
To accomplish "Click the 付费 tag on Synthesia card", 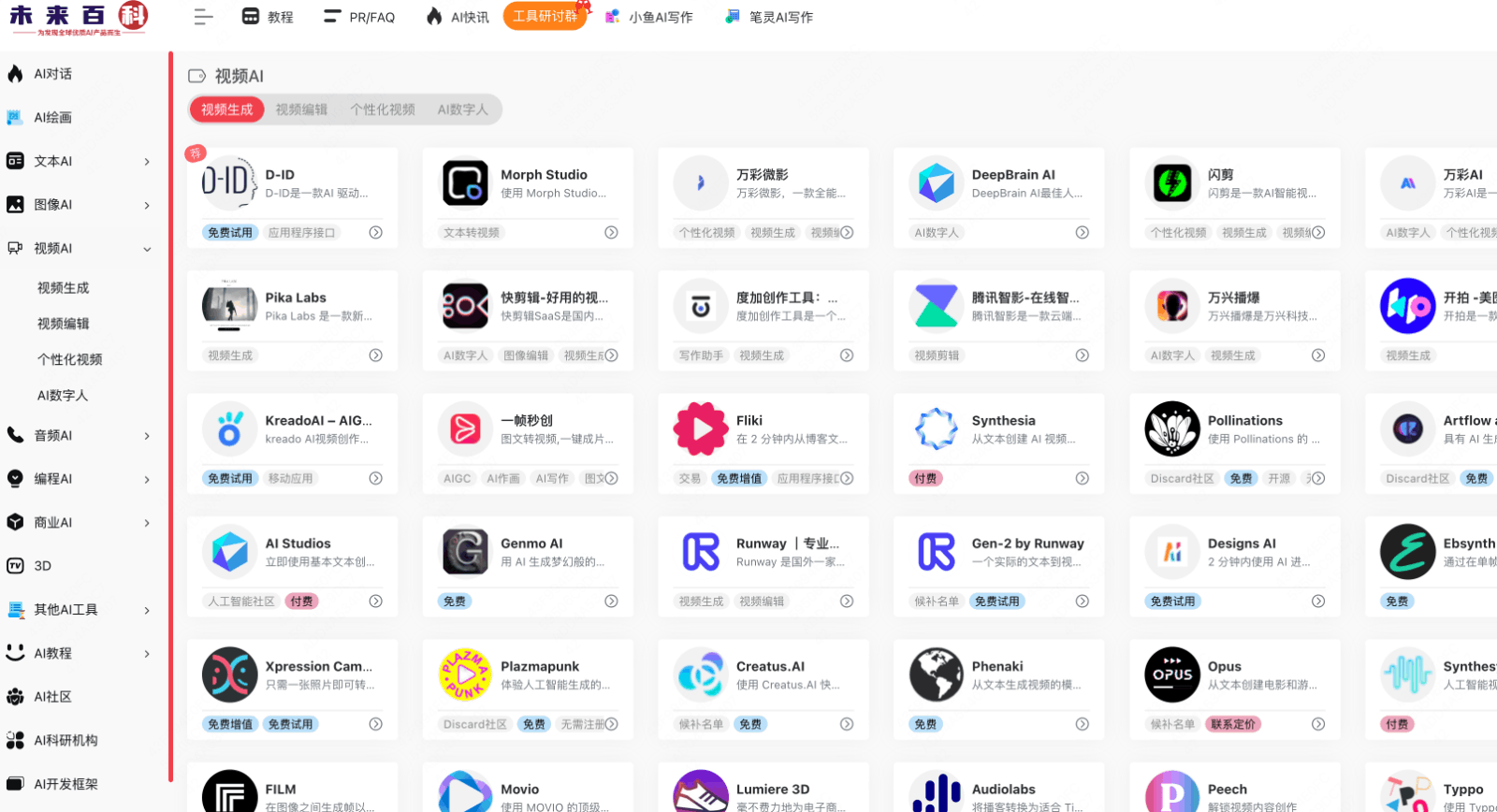I will pyautogui.click(x=926, y=478).
